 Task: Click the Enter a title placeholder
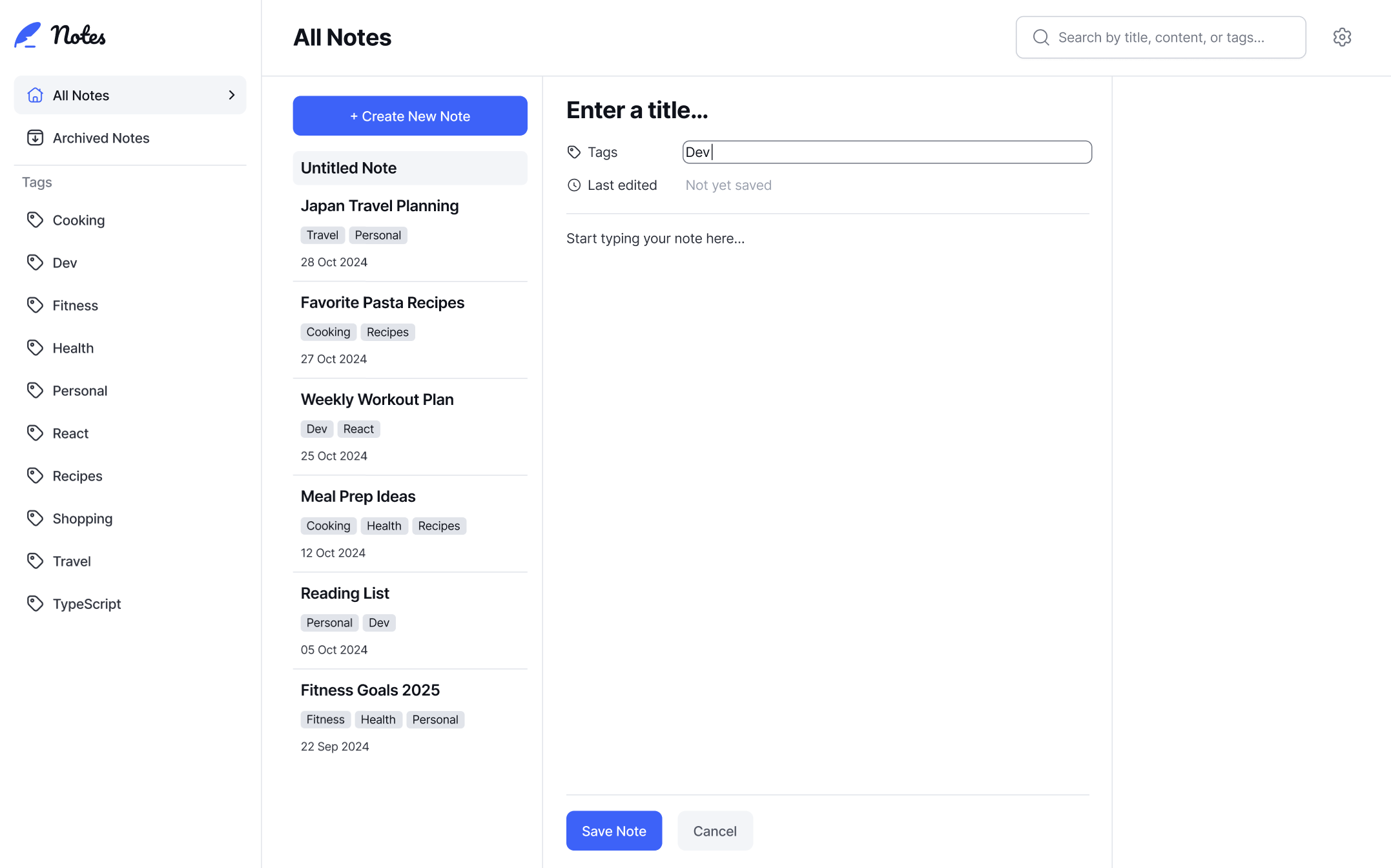pyautogui.click(x=637, y=110)
